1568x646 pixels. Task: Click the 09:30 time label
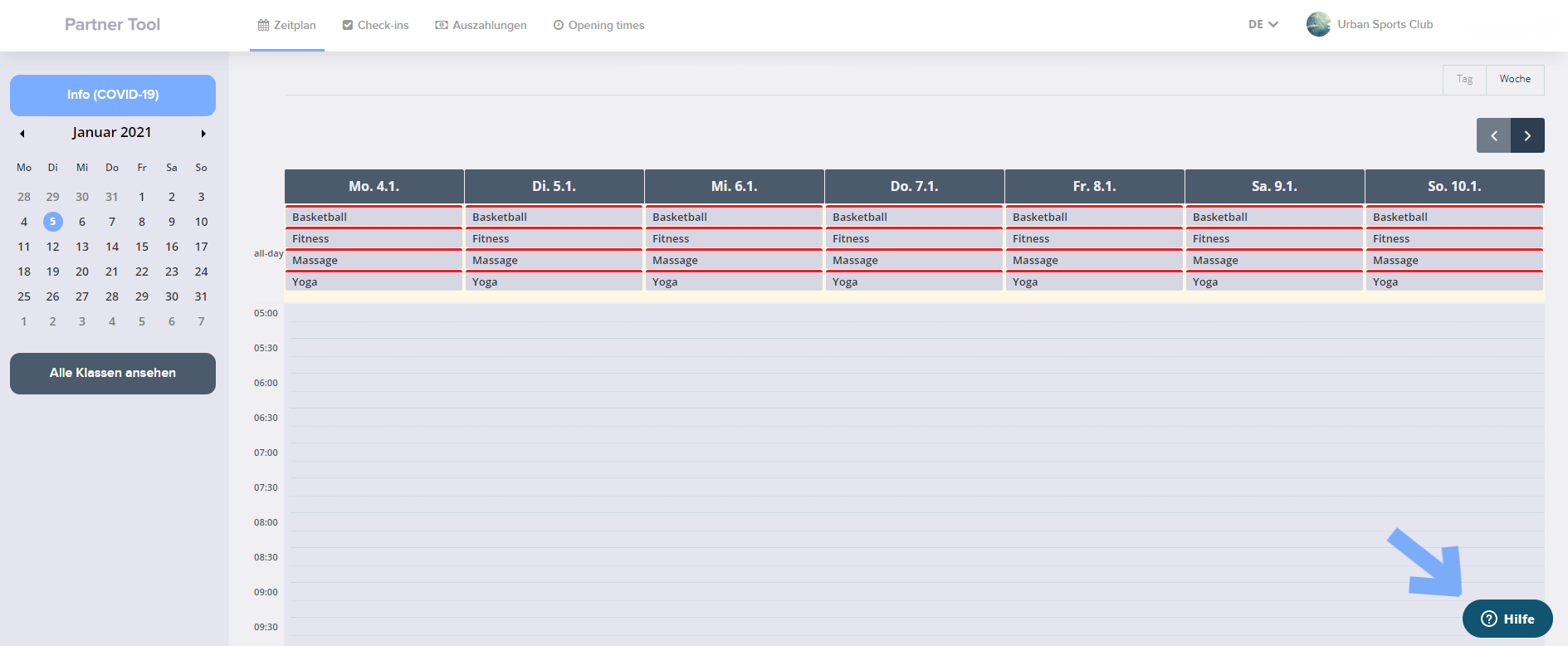point(266,627)
